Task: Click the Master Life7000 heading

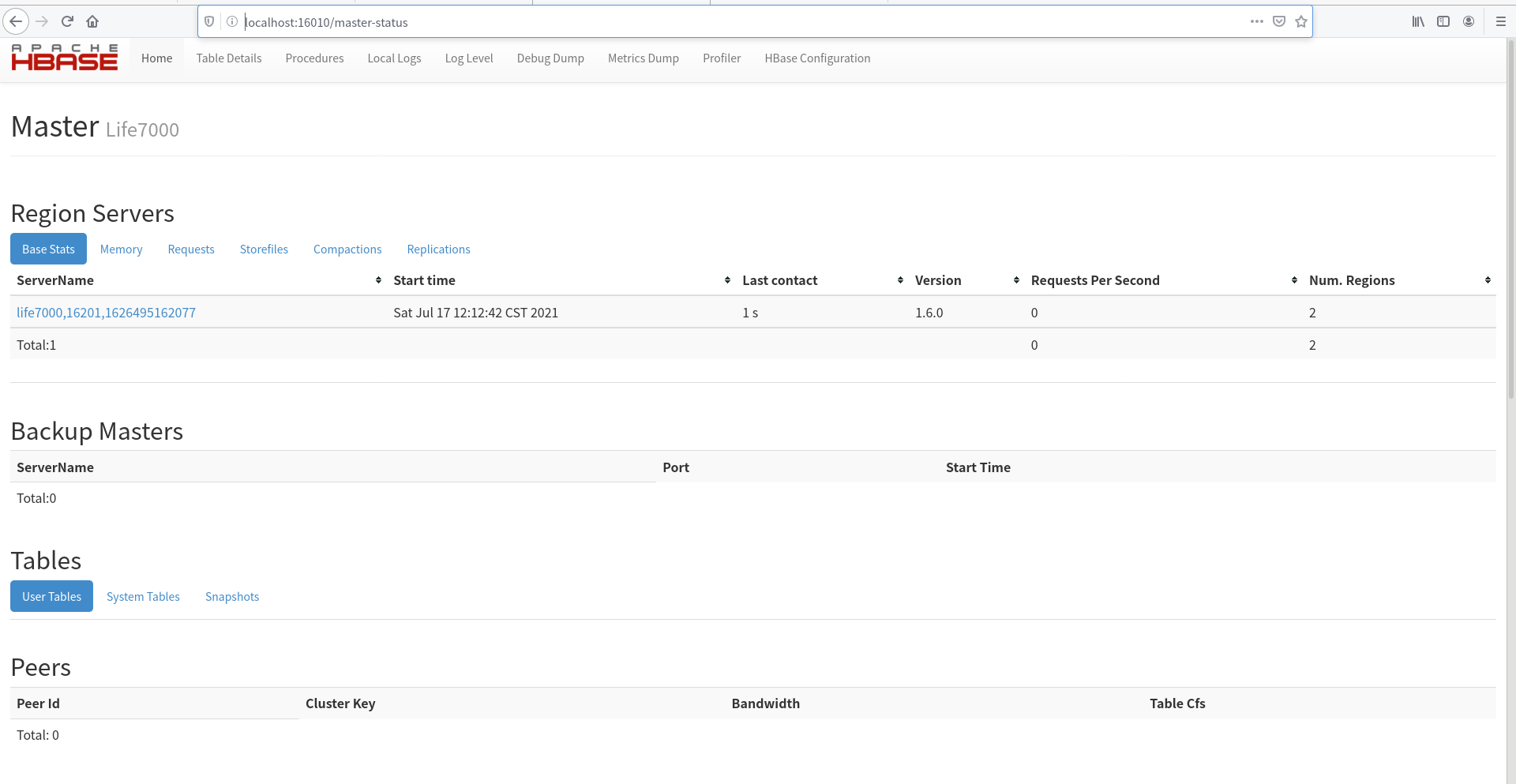Action: pyautogui.click(x=95, y=126)
